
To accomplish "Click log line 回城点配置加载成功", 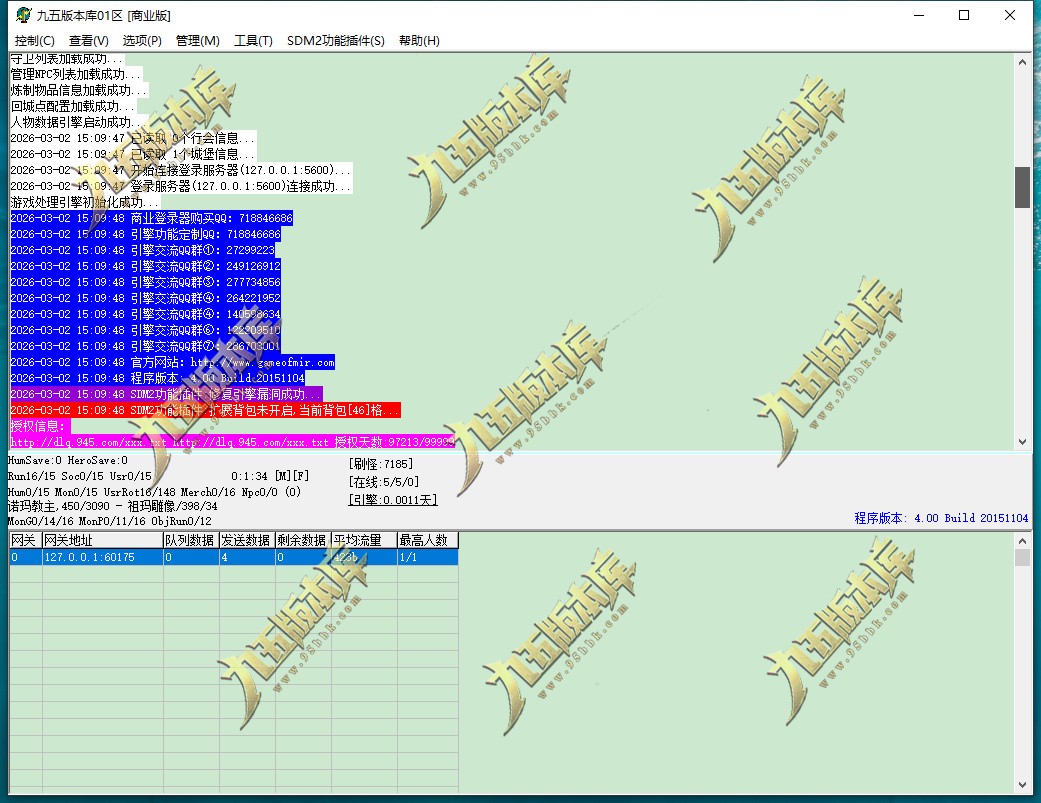I will coord(72,106).
